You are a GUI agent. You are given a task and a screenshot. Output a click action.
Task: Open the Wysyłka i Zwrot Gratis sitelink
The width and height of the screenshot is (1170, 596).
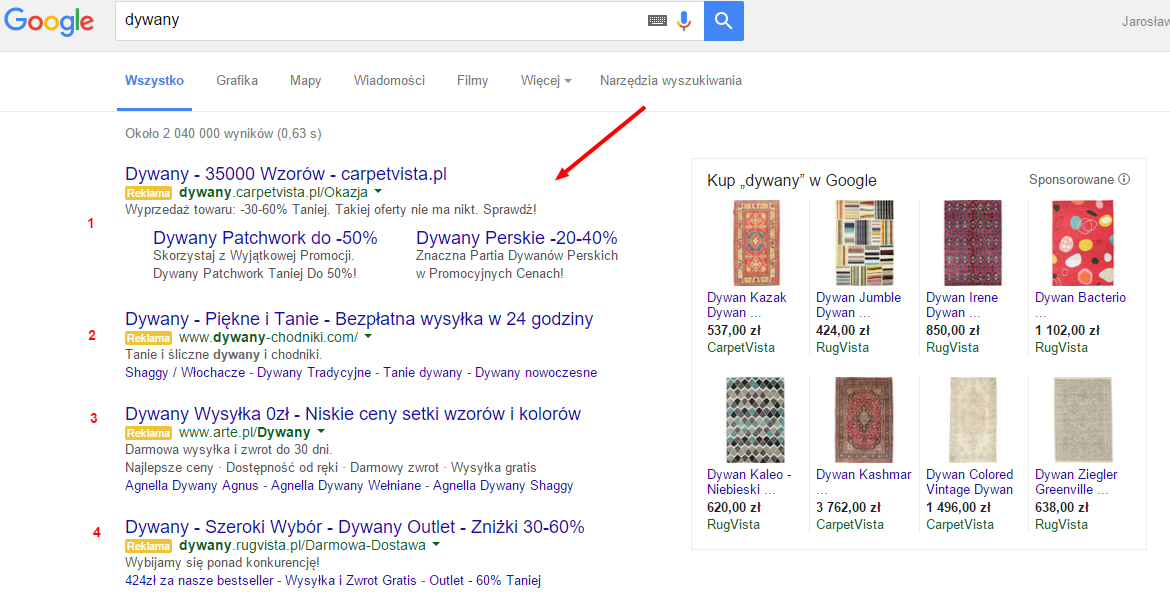(349, 581)
